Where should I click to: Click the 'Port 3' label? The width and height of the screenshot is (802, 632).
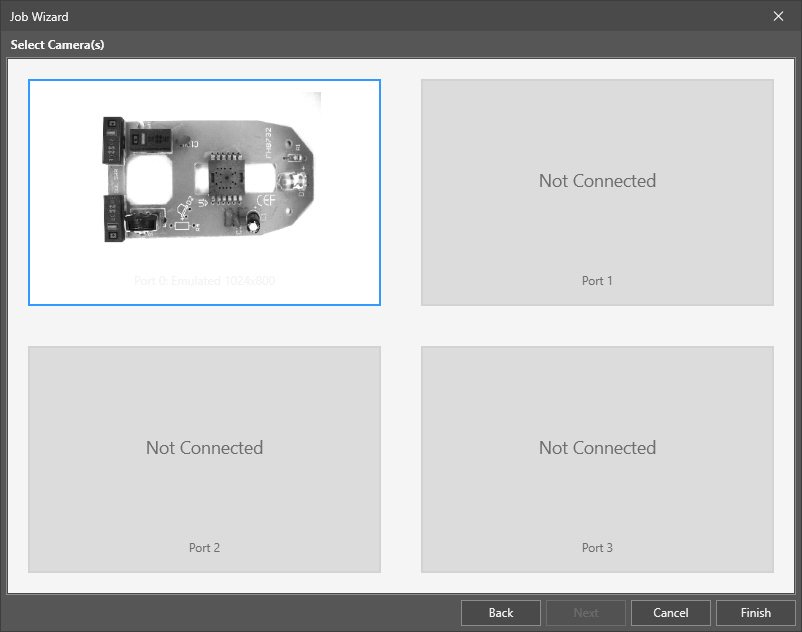tap(597, 548)
